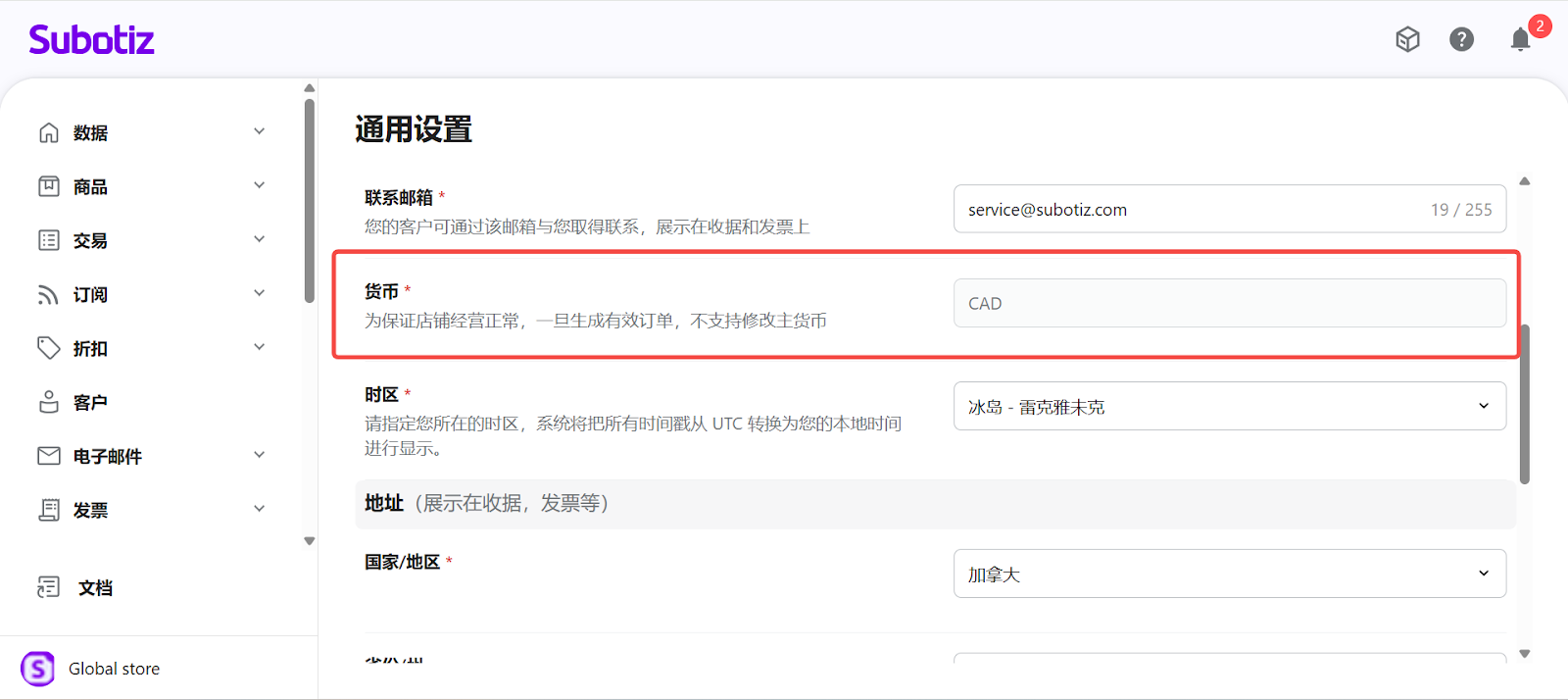The height and width of the screenshot is (700, 1568).
Task: Select 订阅 in the sidebar menu
Action: [x=90, y=294]
